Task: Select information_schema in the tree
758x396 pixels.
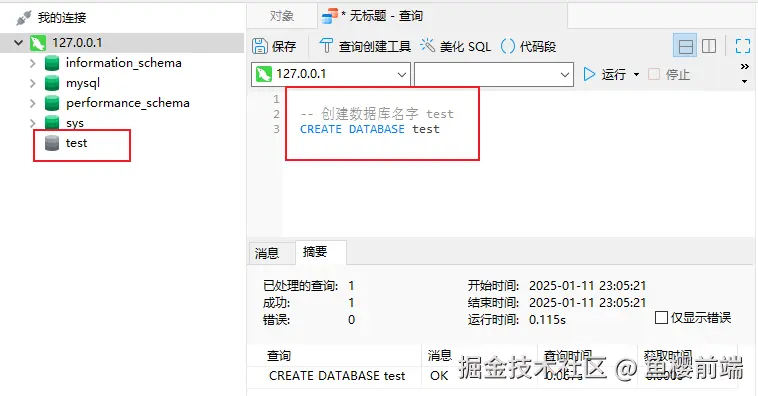Action: 124,63
